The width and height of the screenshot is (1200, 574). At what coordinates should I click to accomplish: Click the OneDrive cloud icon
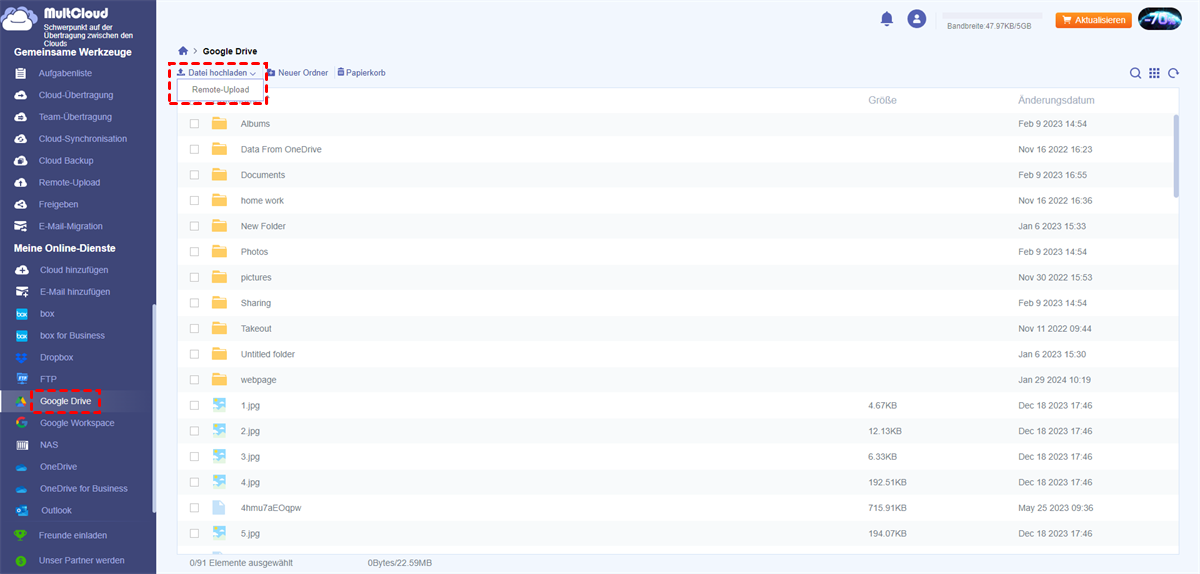tap(20, 467)
